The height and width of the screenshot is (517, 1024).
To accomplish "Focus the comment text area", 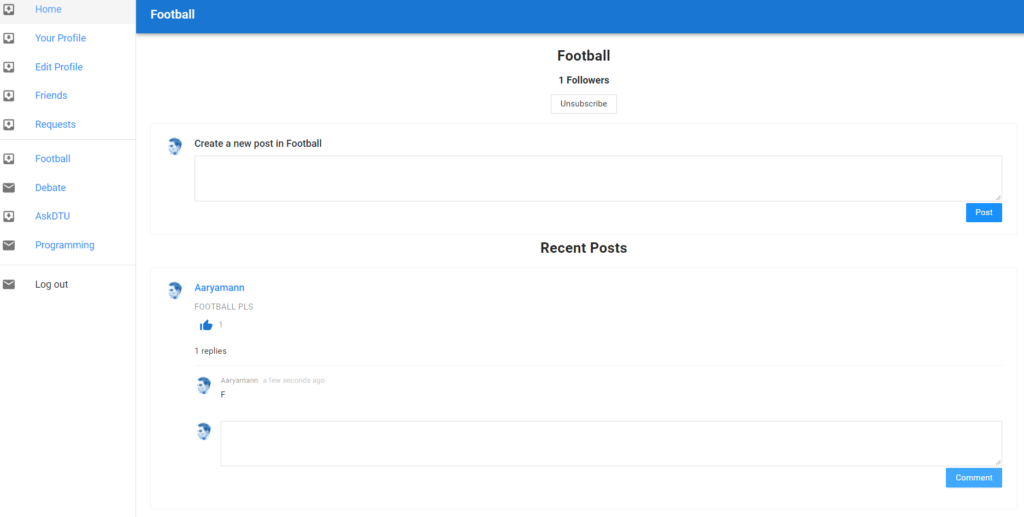I will (x=611, y=443).
